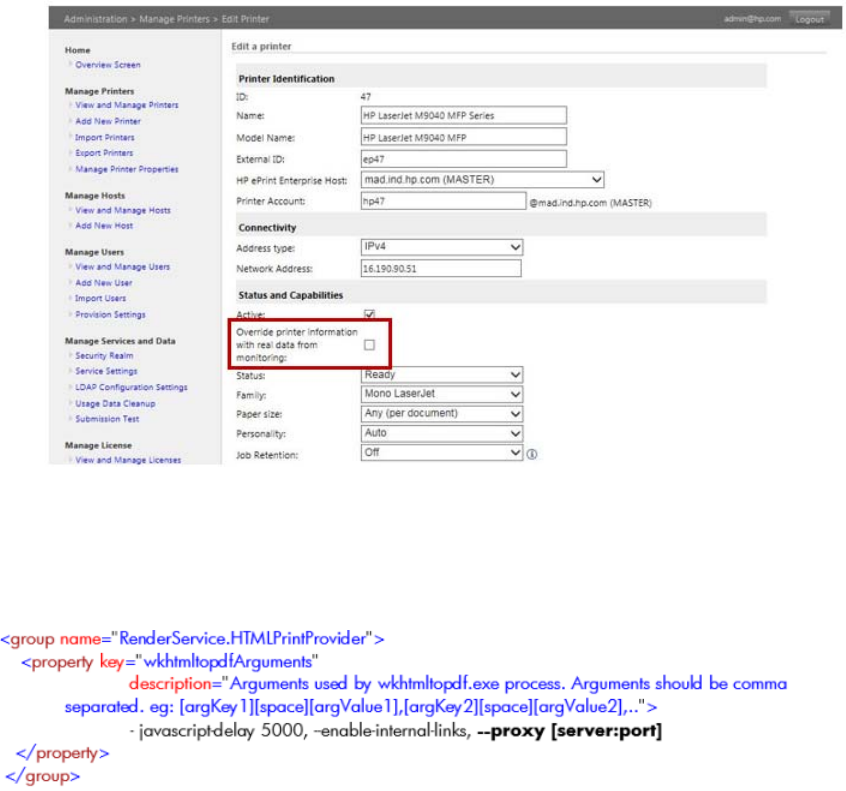Click the Home heading in sidebar
The image size is (846, 791).
point(78,50)
